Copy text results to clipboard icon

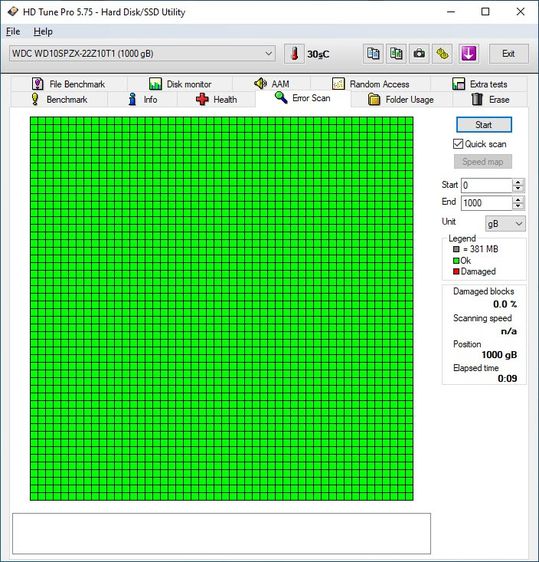pos(373,54)
